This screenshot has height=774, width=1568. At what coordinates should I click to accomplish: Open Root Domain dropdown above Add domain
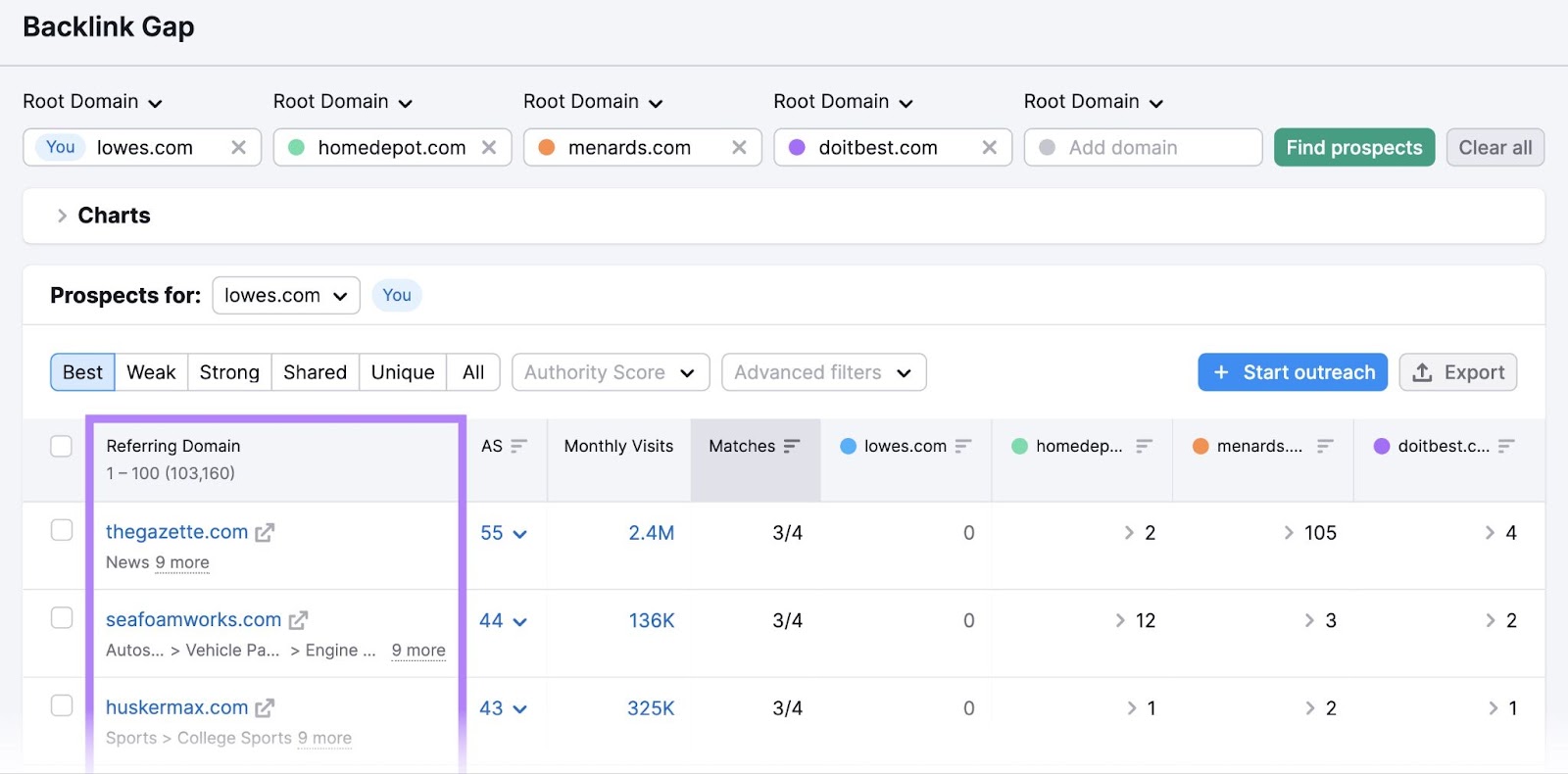pyautogui.click(x=1094, y=102)
